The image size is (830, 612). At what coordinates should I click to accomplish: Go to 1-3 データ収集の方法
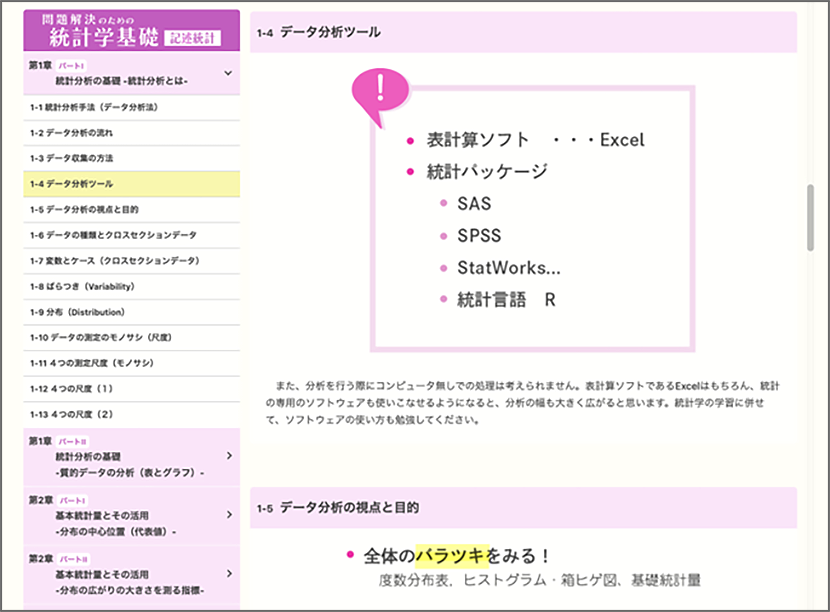[131, 158]
